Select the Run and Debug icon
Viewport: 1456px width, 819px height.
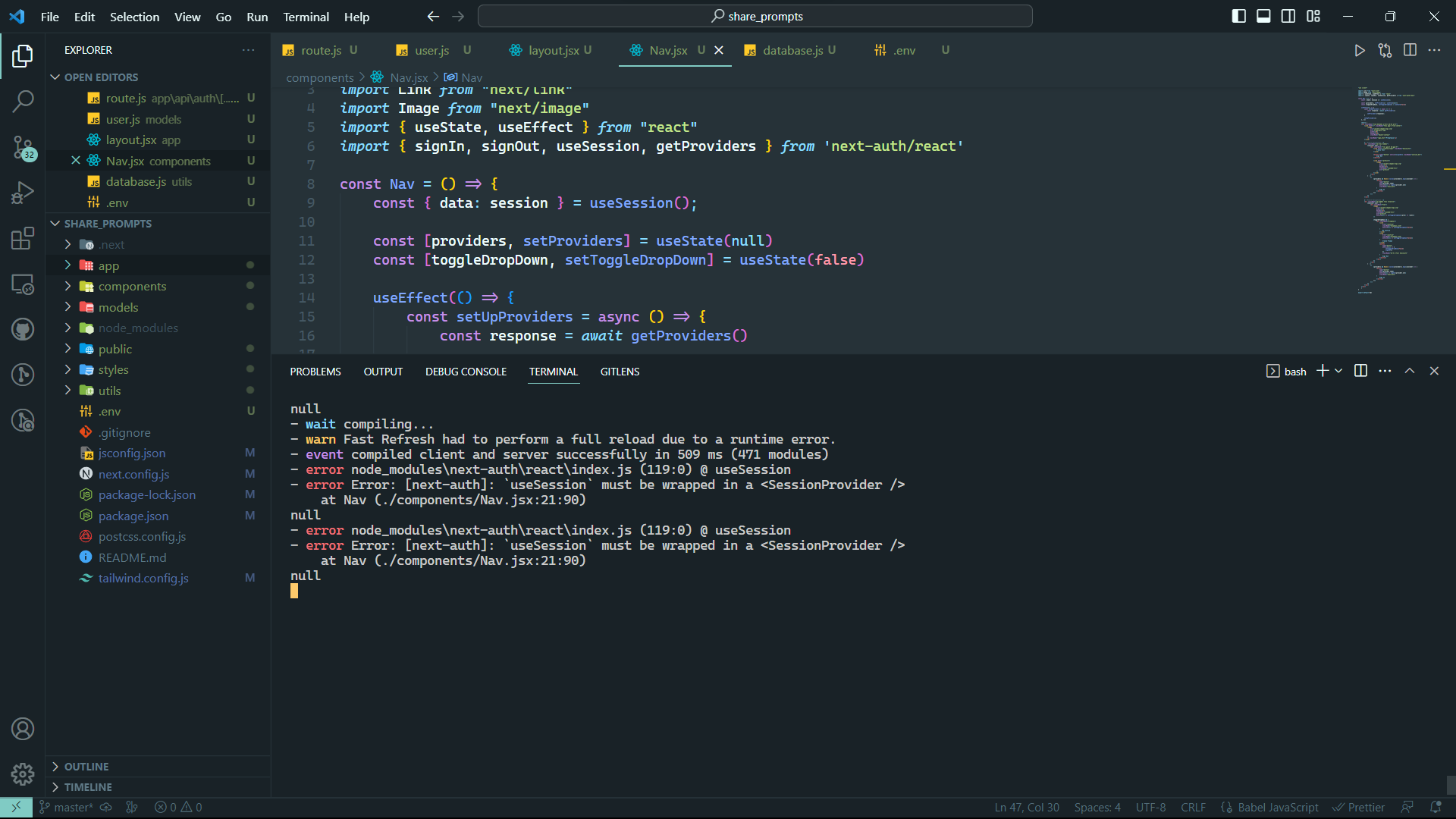[x=23, y=192]
